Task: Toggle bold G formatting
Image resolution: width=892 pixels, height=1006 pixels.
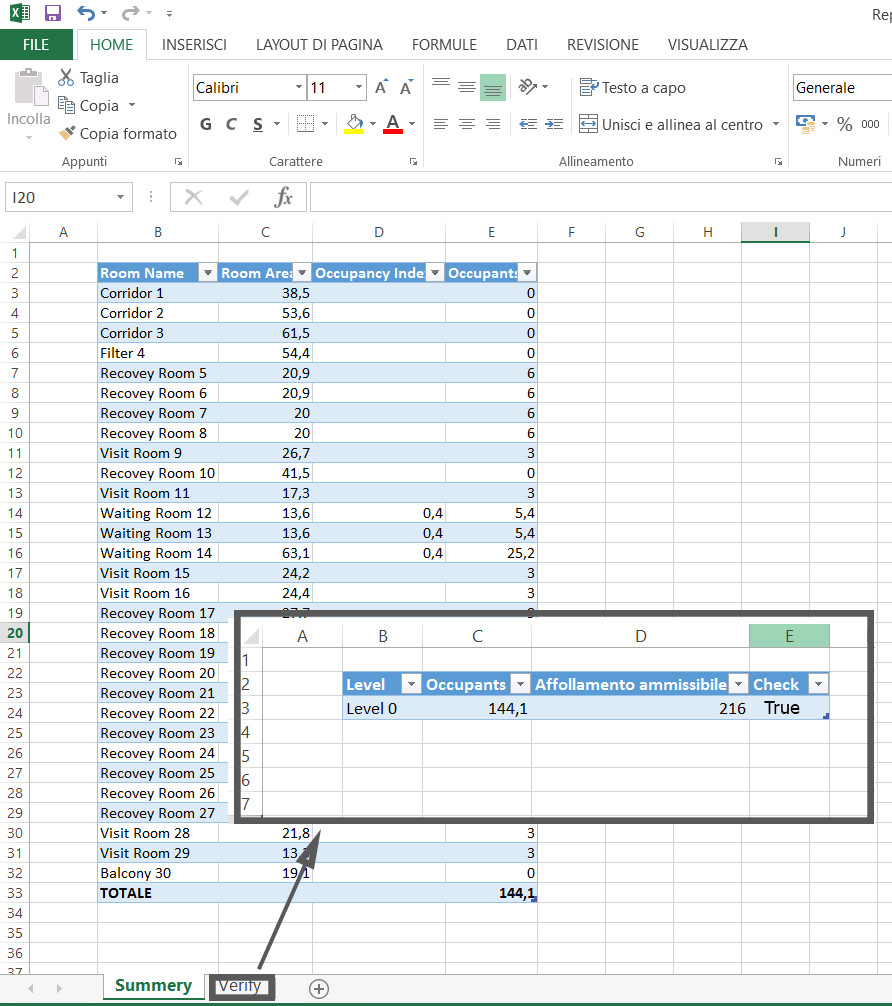Action: 205,124
